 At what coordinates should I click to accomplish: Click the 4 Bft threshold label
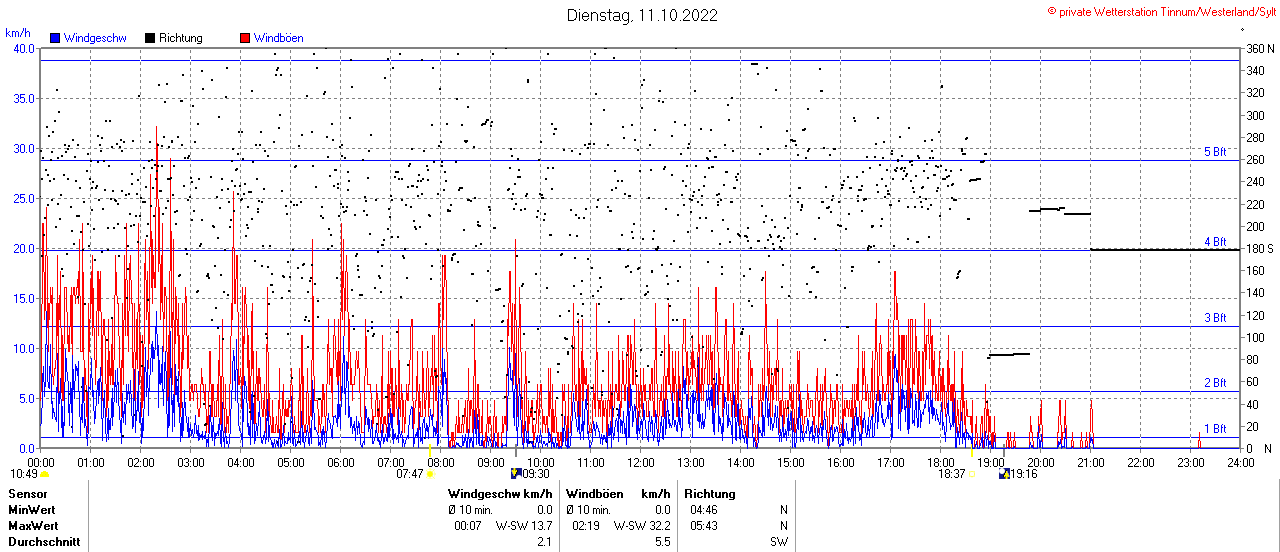coord(1215,242)
